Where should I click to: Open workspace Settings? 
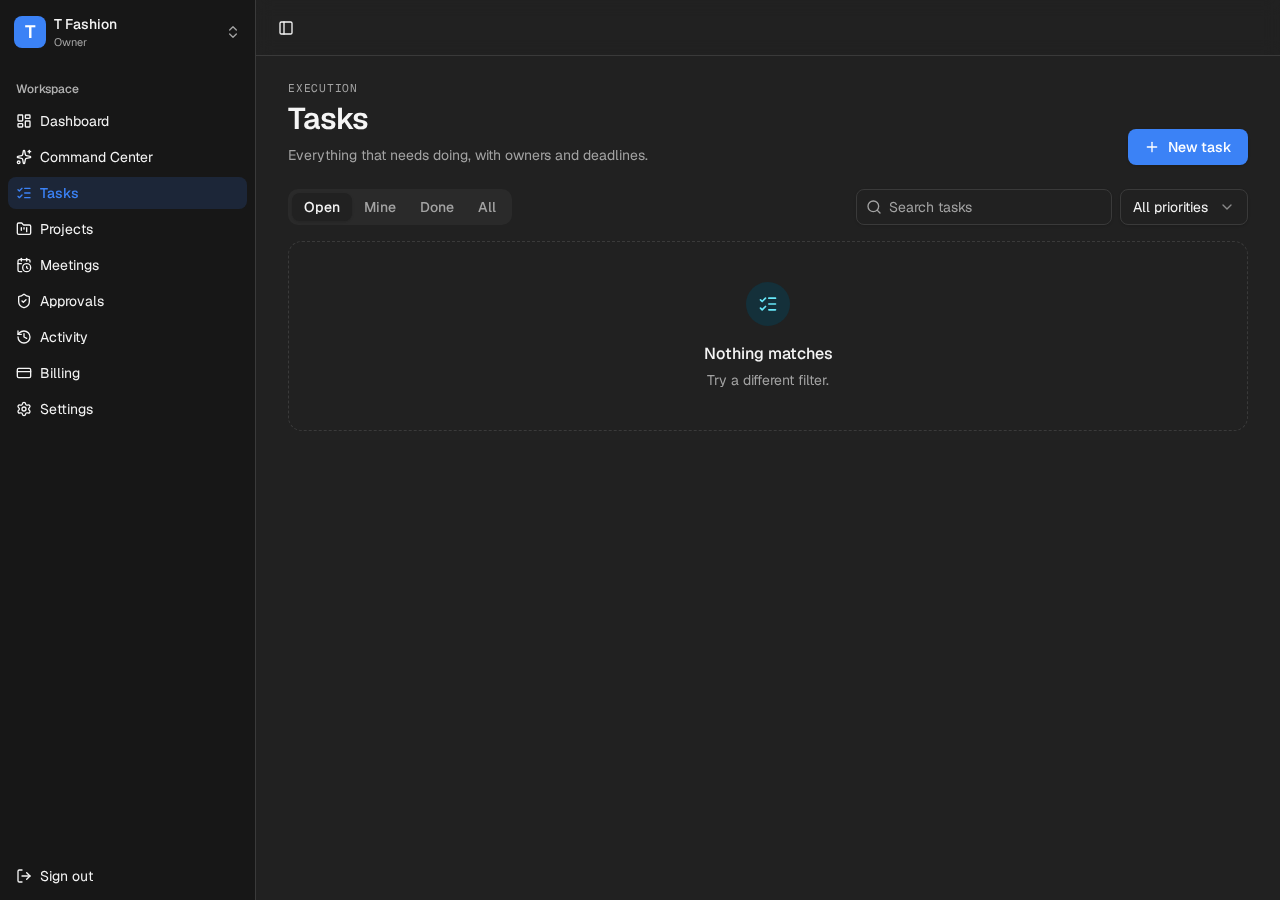[127, 409]
